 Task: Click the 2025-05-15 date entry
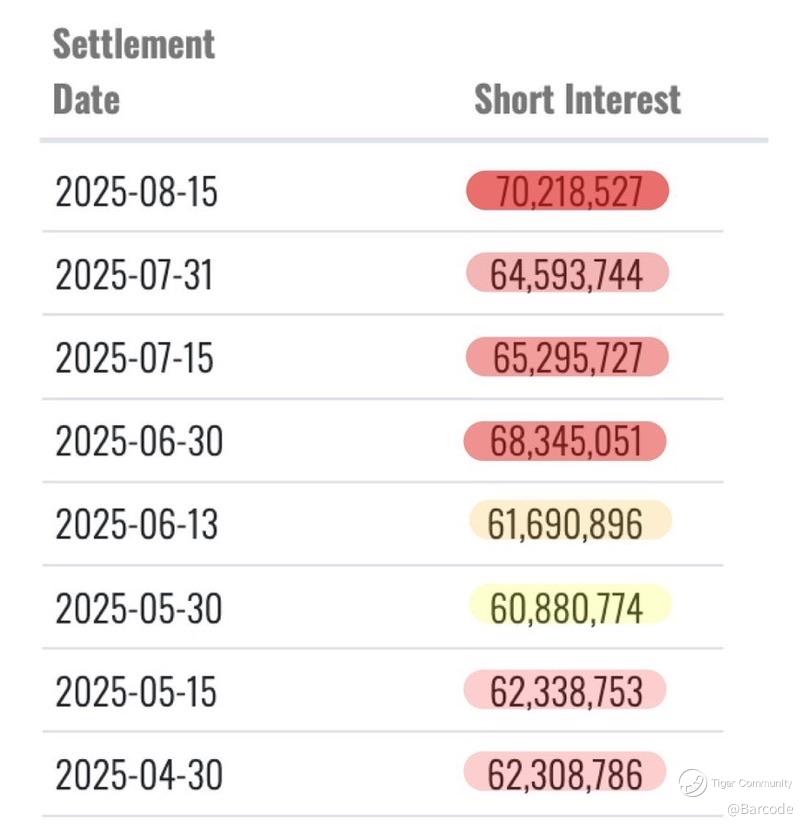point(136,691)
